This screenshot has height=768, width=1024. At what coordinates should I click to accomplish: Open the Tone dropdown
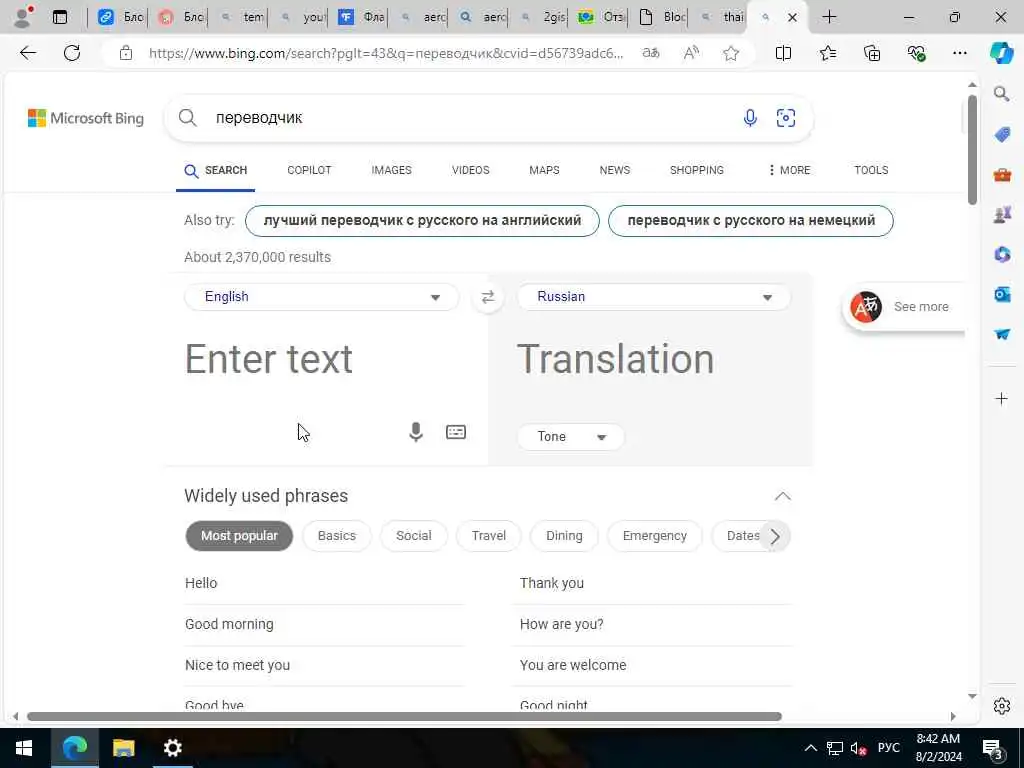pos(571,437)
